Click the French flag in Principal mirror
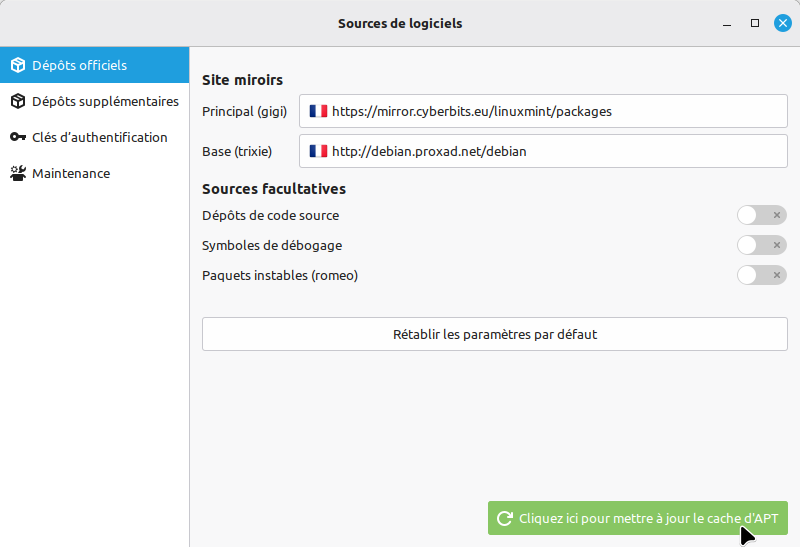800x547 pixels. point(319,112)
